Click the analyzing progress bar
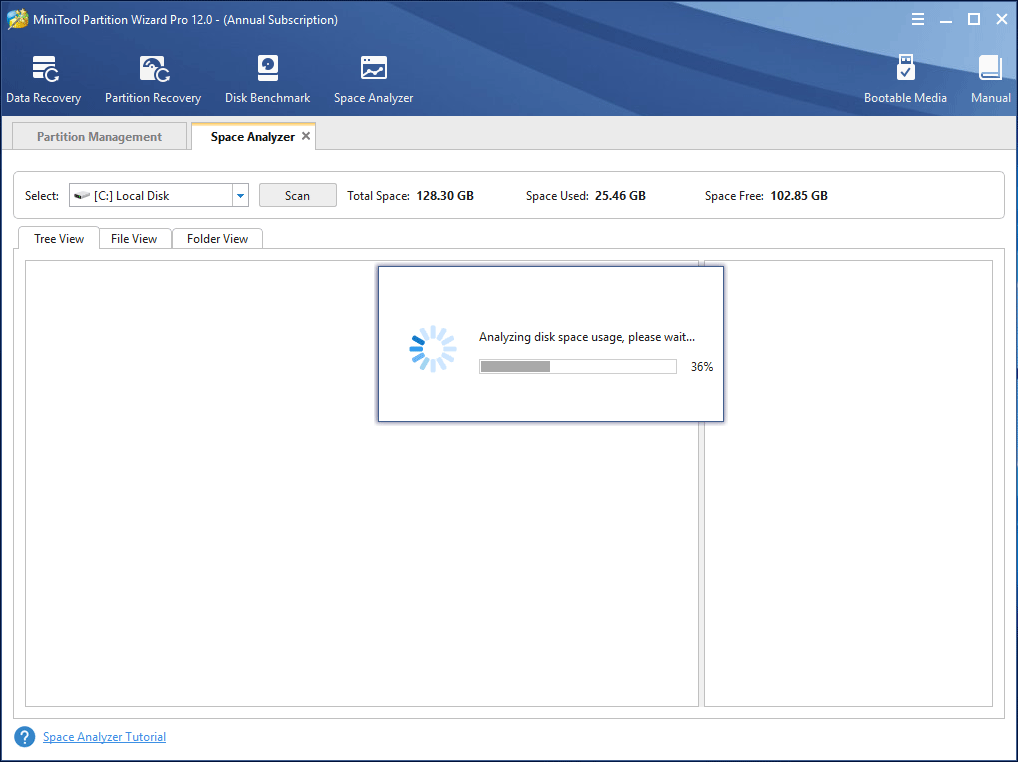 (578, 367)
